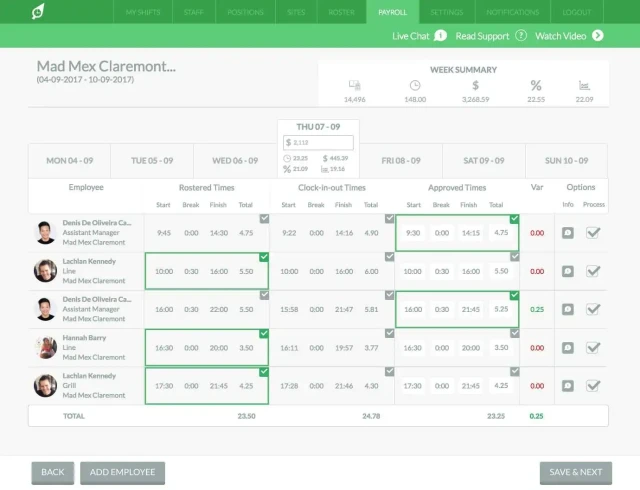Screen dimensions: 640x490
Task: Select the MON 04 - 09 day tab
Action: coord(69,160)
